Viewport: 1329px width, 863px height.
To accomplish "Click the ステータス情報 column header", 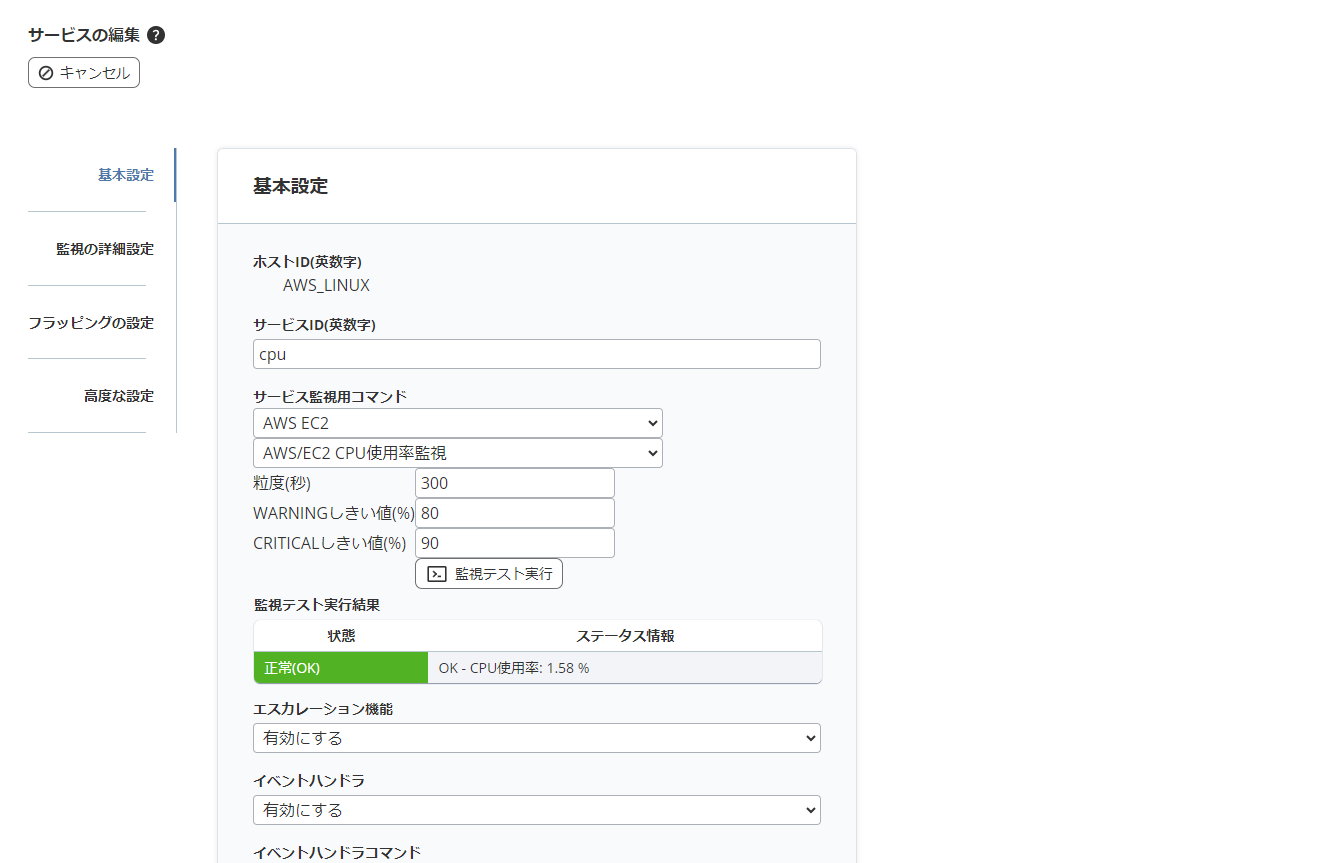I will tap(625, 636).
